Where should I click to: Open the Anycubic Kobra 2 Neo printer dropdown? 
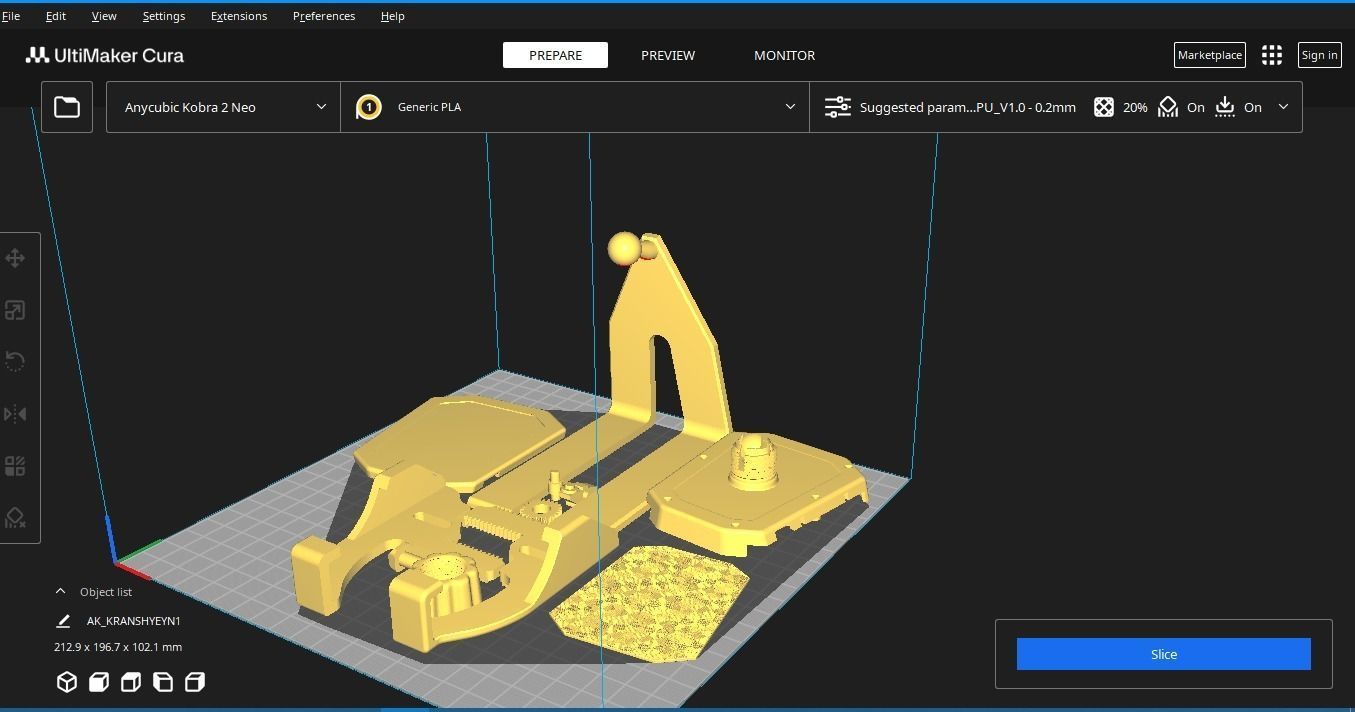223,107
